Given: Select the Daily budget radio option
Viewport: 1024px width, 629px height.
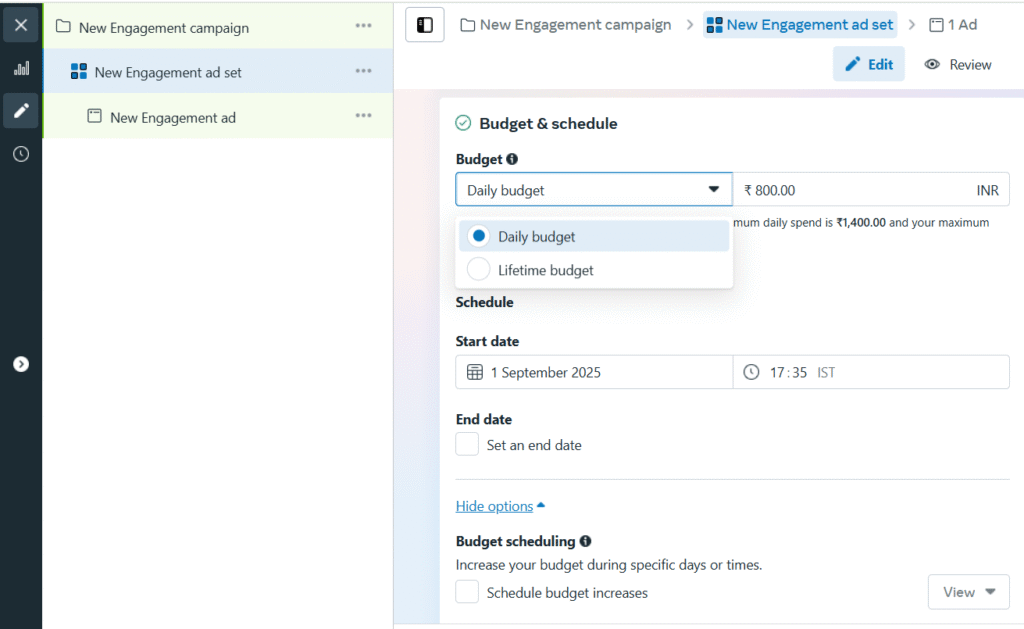Looking at the screenshot, I should coord(479,237).
